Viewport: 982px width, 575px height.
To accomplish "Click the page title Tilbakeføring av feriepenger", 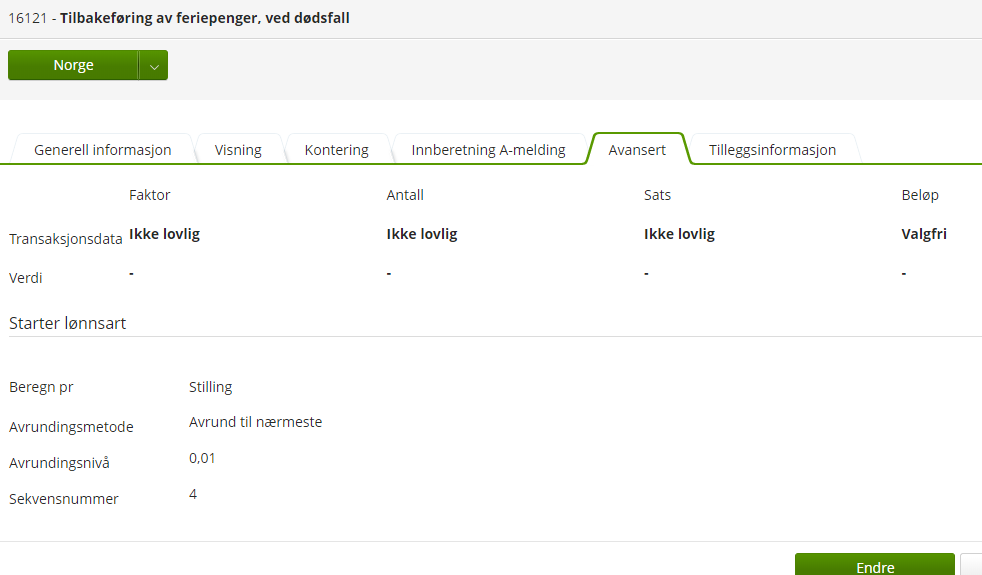I will click(x=204, y=18).
